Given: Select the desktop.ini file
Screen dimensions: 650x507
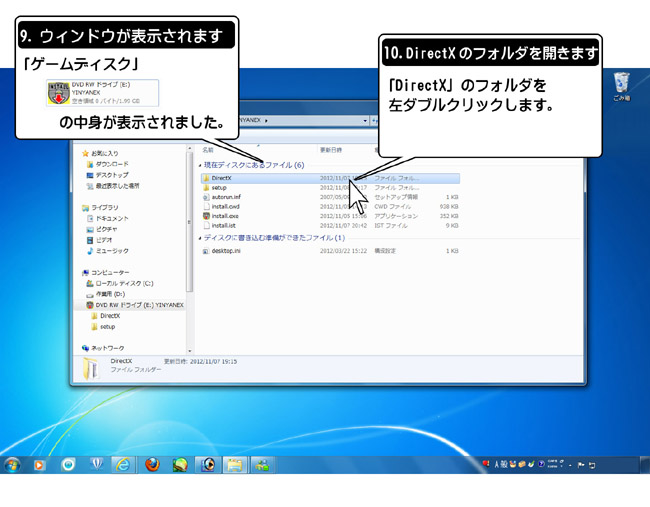Looking at the screenshot, I should point(330,251).
